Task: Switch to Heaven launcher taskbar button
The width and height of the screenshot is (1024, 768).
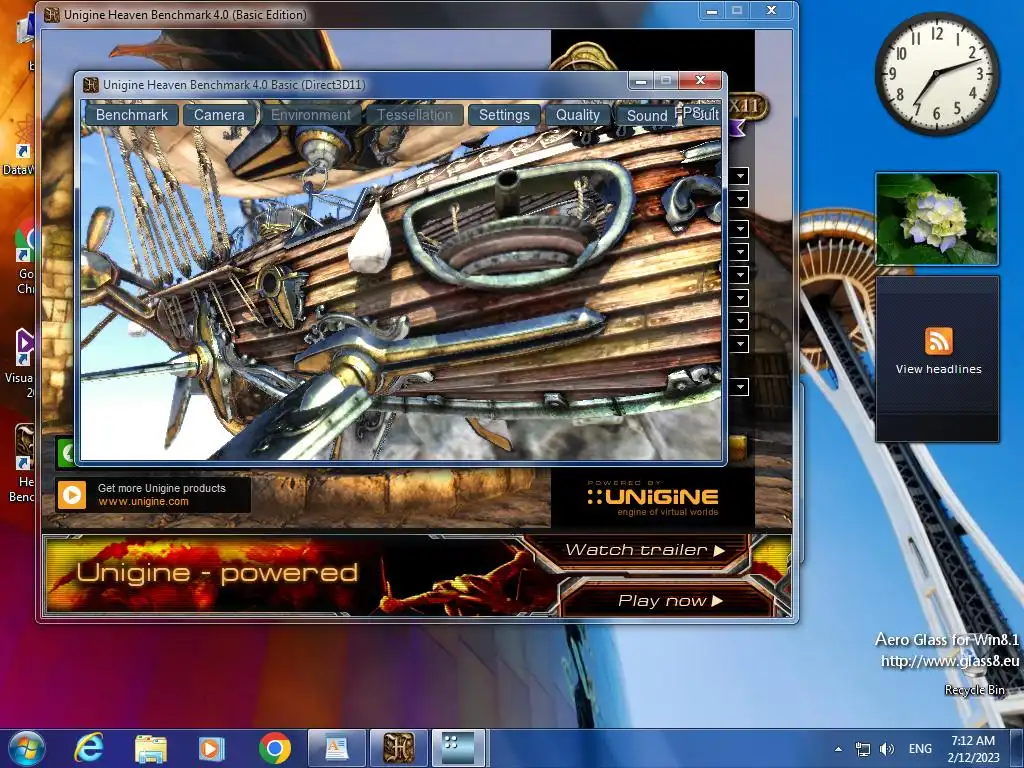Action: [x=398, y=748]
